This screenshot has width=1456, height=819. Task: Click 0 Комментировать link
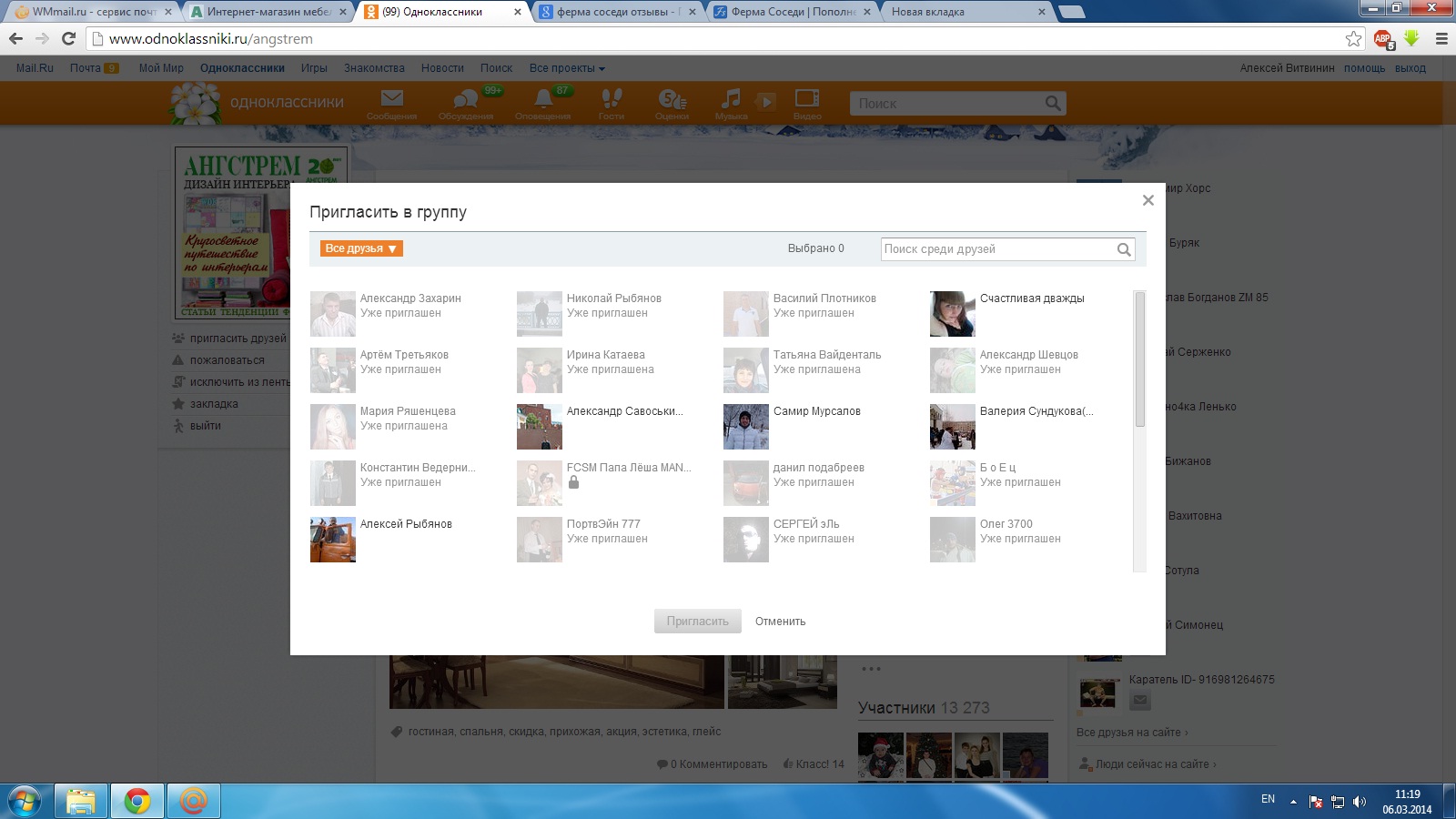713,764
